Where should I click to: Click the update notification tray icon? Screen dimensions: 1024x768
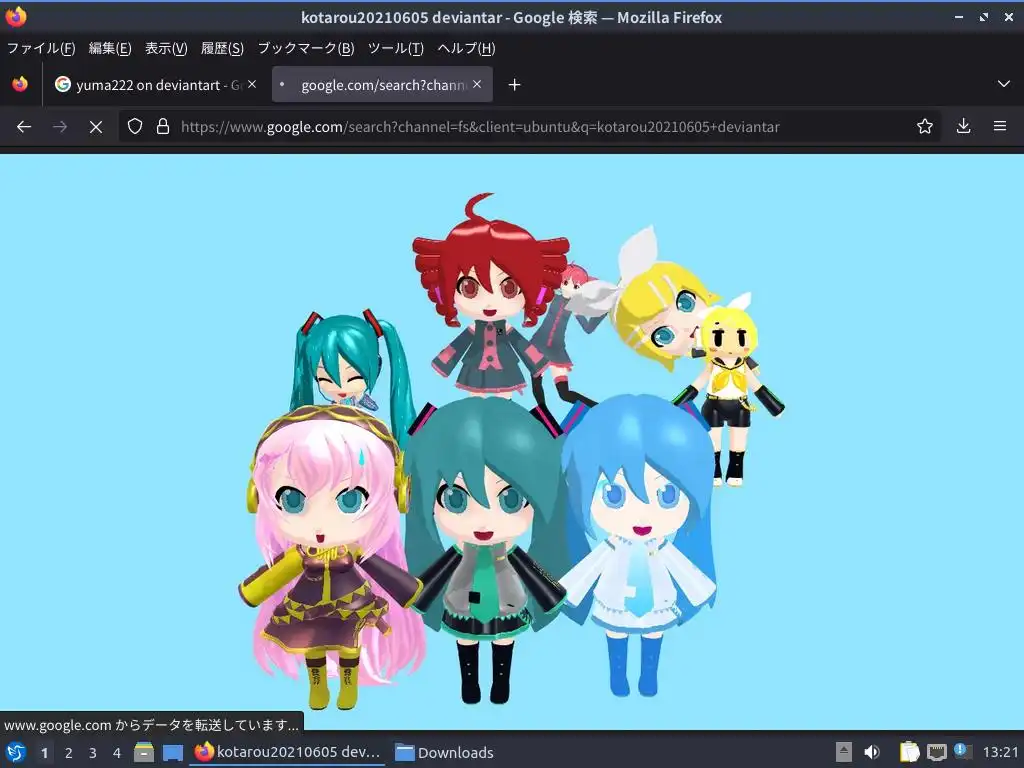coord(963,751)
